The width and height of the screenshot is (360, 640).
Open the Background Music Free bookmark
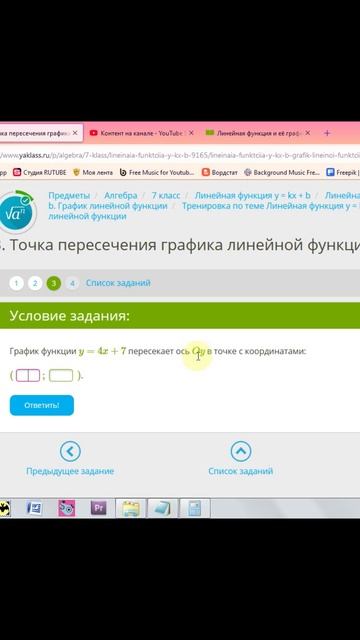[x=282, y=173]
